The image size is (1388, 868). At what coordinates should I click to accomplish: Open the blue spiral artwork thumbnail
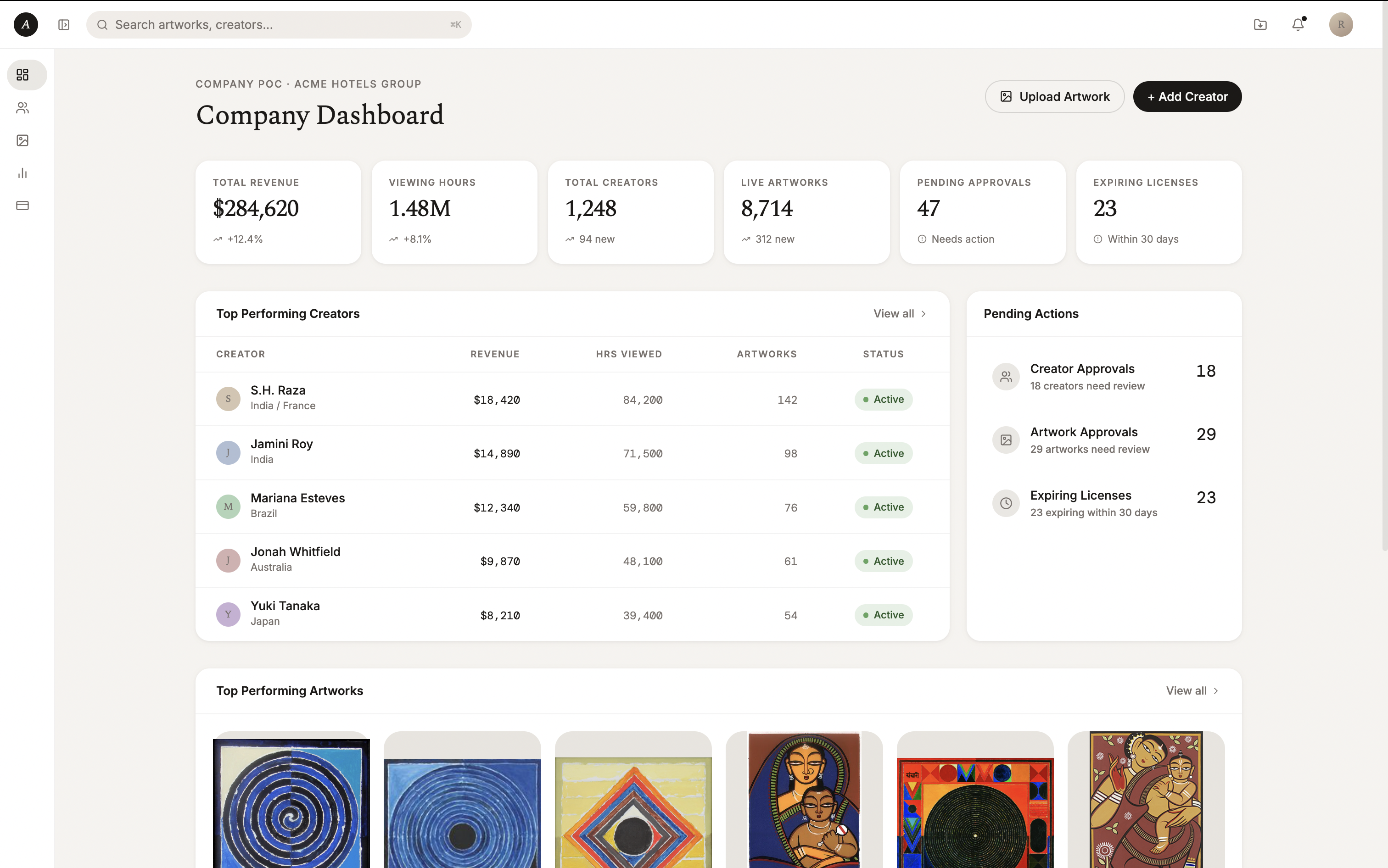click(x=291, y=800)
